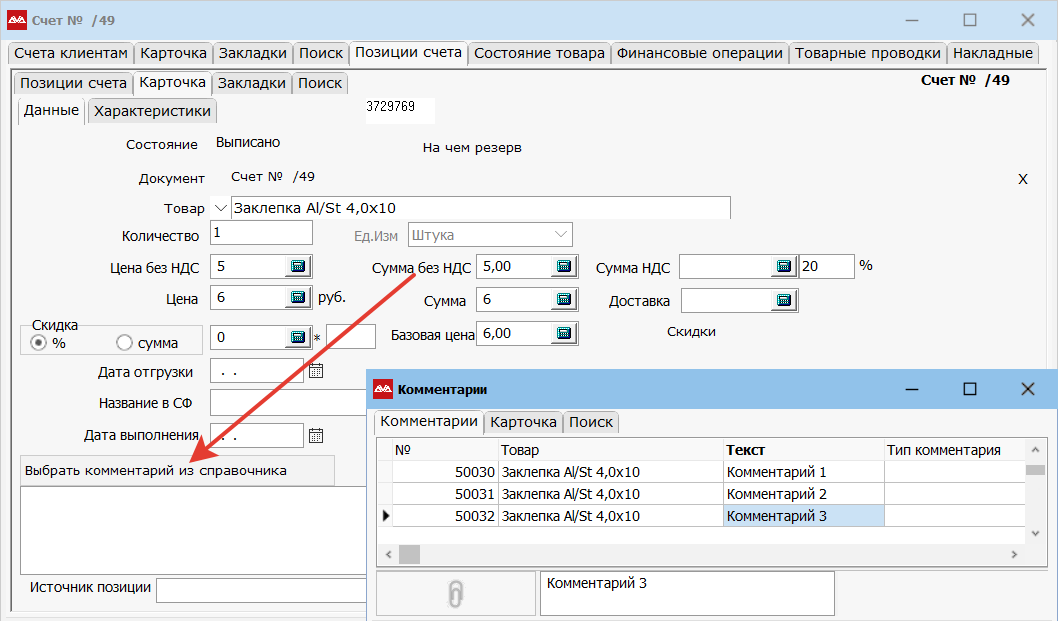Click the НДС percent field showing 20

[x=827, y=267]
